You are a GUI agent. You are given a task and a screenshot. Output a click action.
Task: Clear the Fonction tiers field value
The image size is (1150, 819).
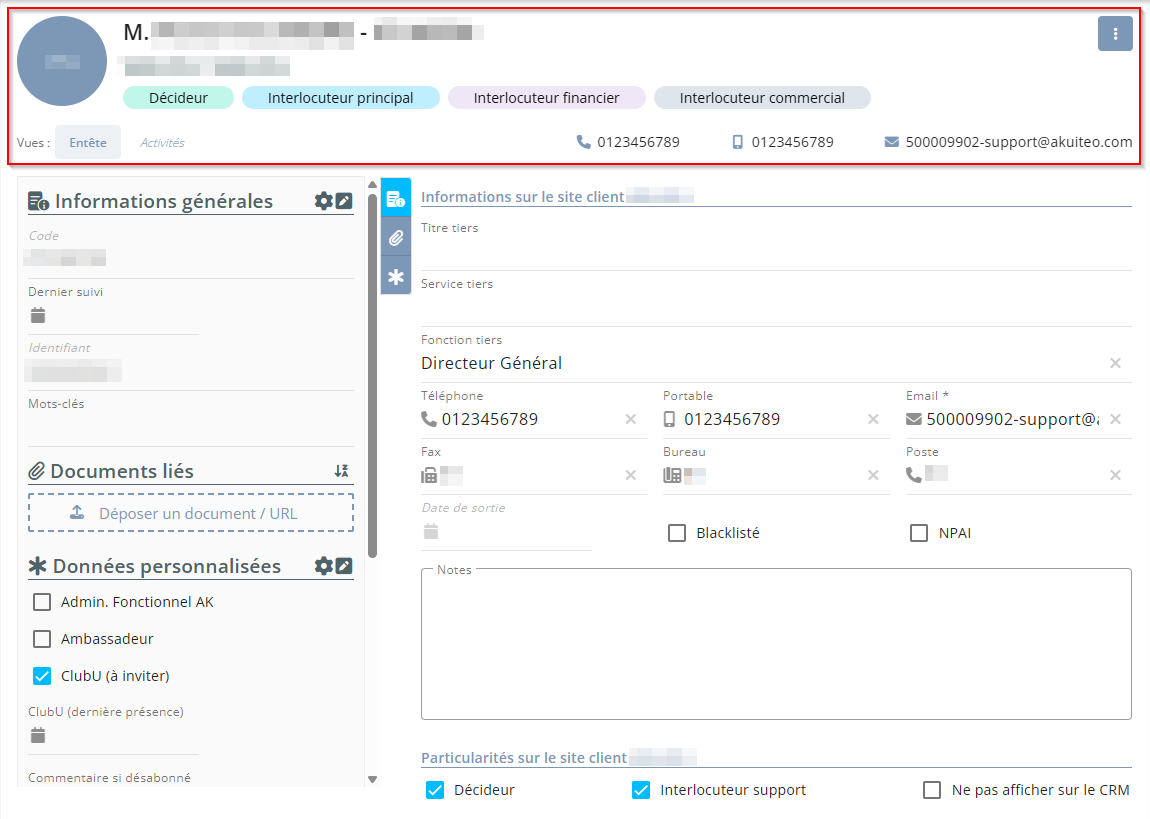point(1115,363)
